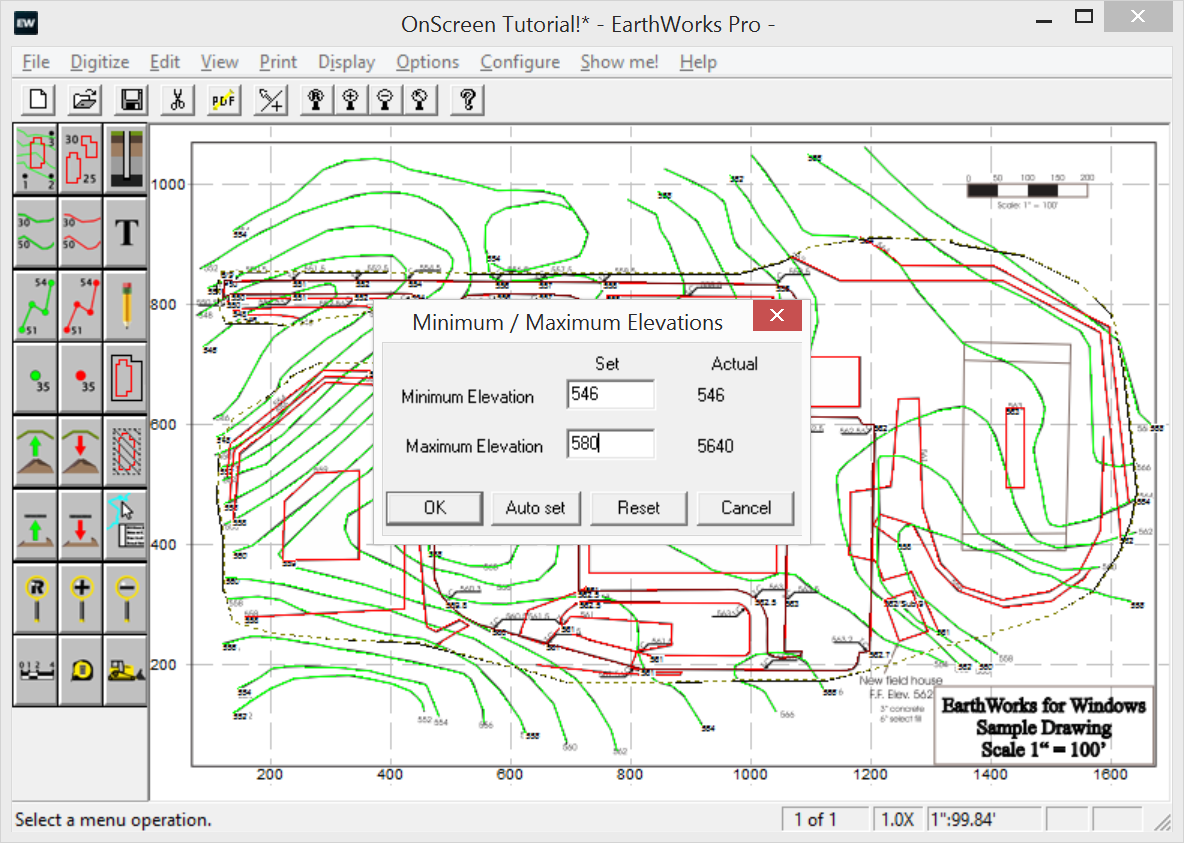Click the black-and-white plus magnifier in the top toolbar
1184x843 pixels.
pos(351,100)
